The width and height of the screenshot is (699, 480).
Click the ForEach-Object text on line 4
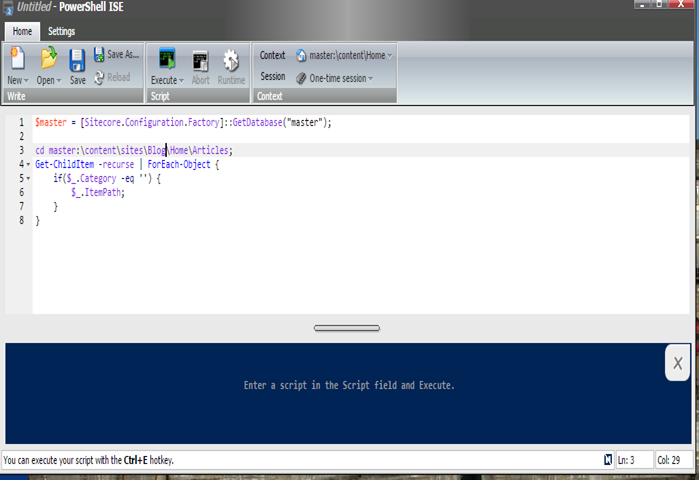179,164
